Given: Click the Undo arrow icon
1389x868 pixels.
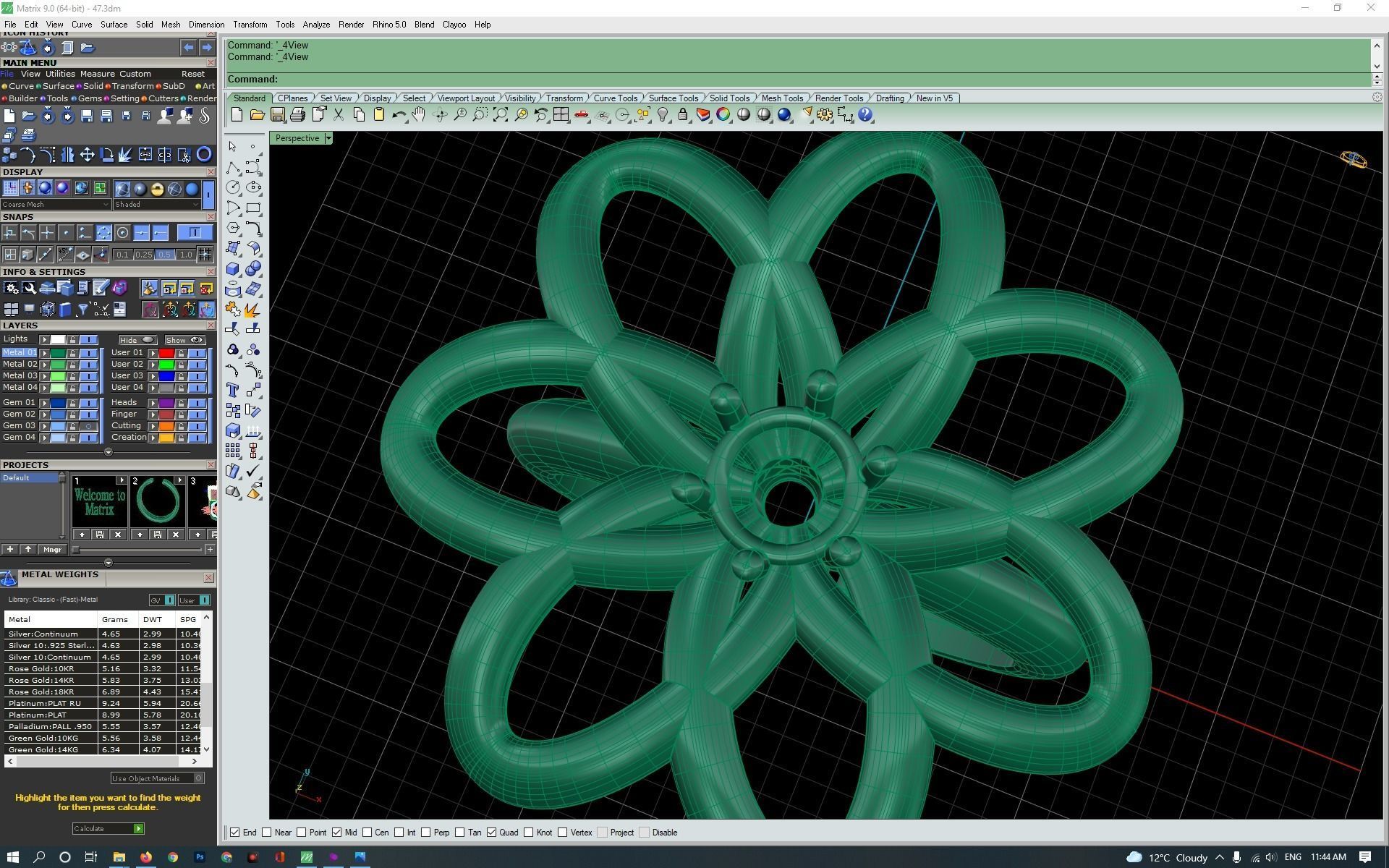Looking at the screenshot, I should pyautogui.click(x=399, y=115).
